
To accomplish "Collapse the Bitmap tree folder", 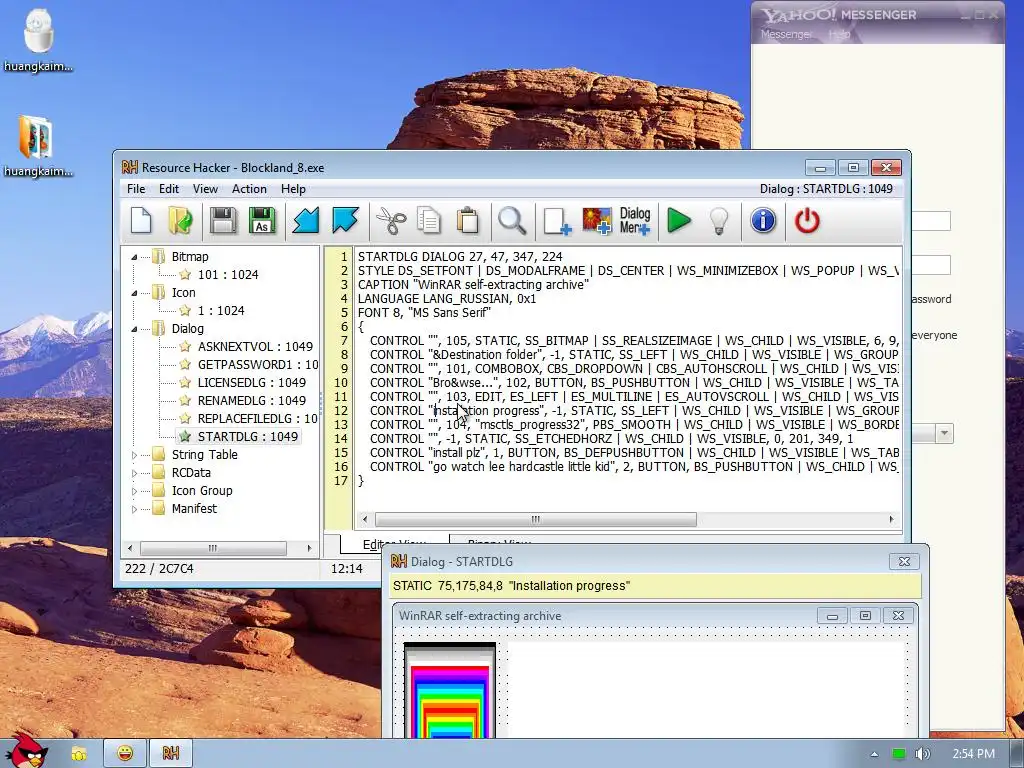I will pyautogui.click(x=134, y=257).
